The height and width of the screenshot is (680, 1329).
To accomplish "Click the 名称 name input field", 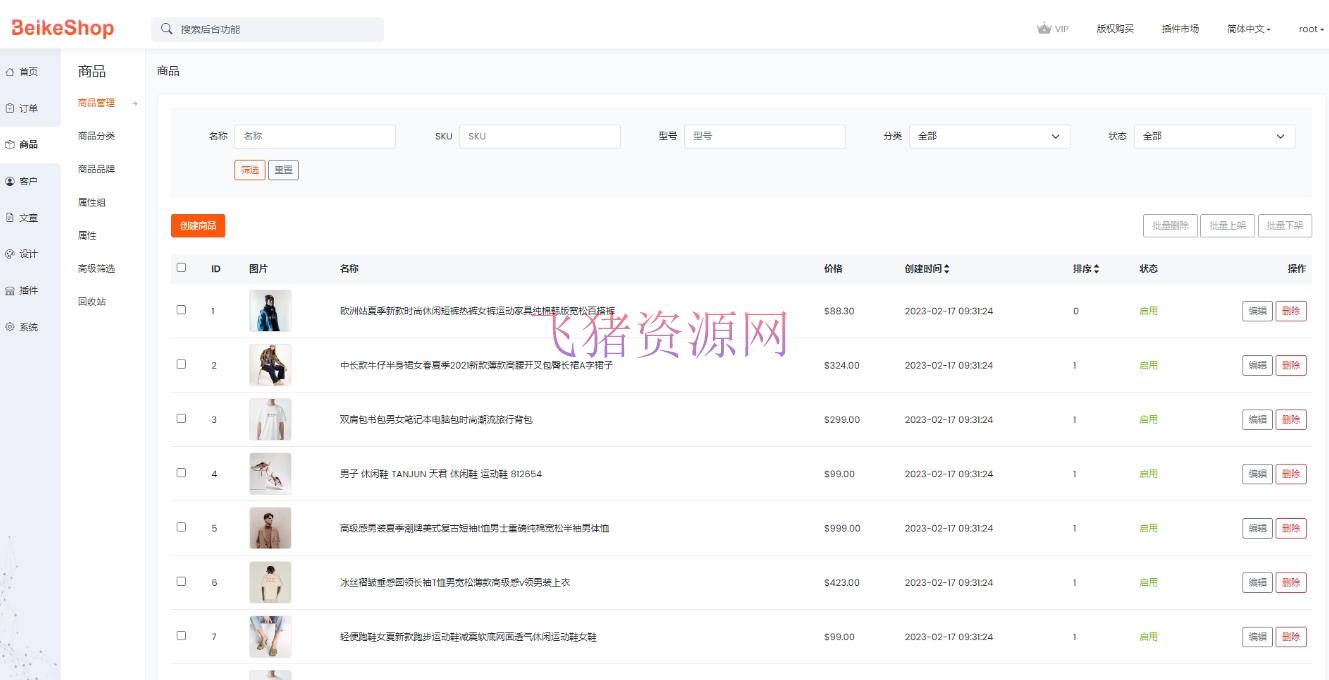I will (x=316, y=136).
